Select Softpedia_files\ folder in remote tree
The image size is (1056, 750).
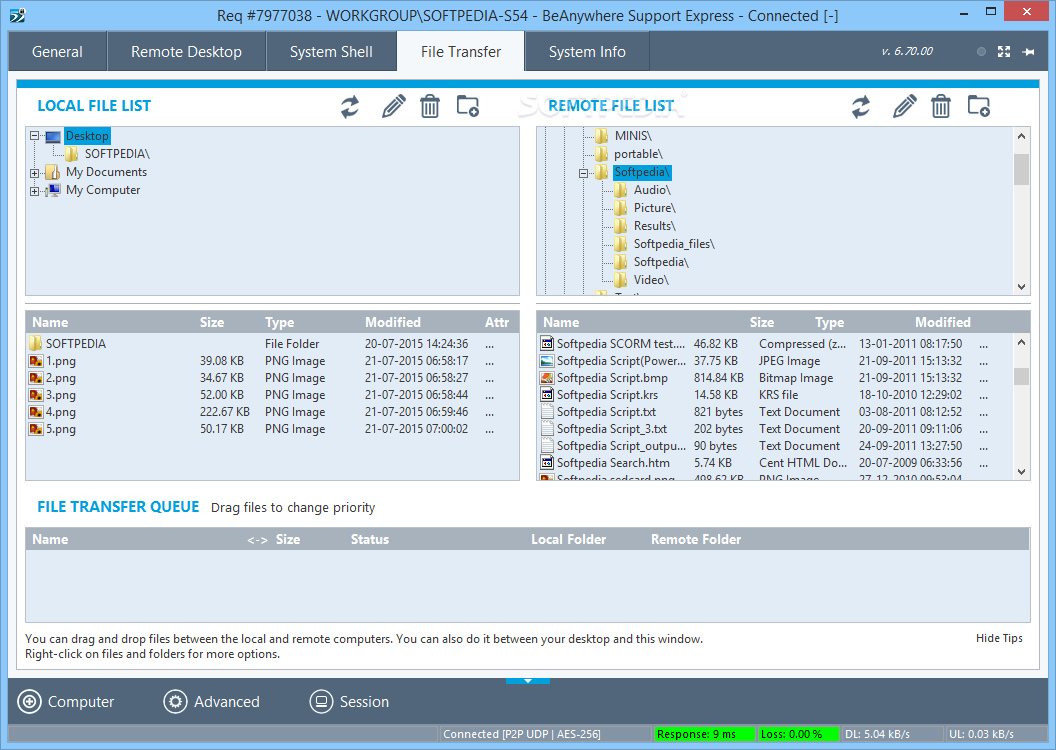(674, 244)
